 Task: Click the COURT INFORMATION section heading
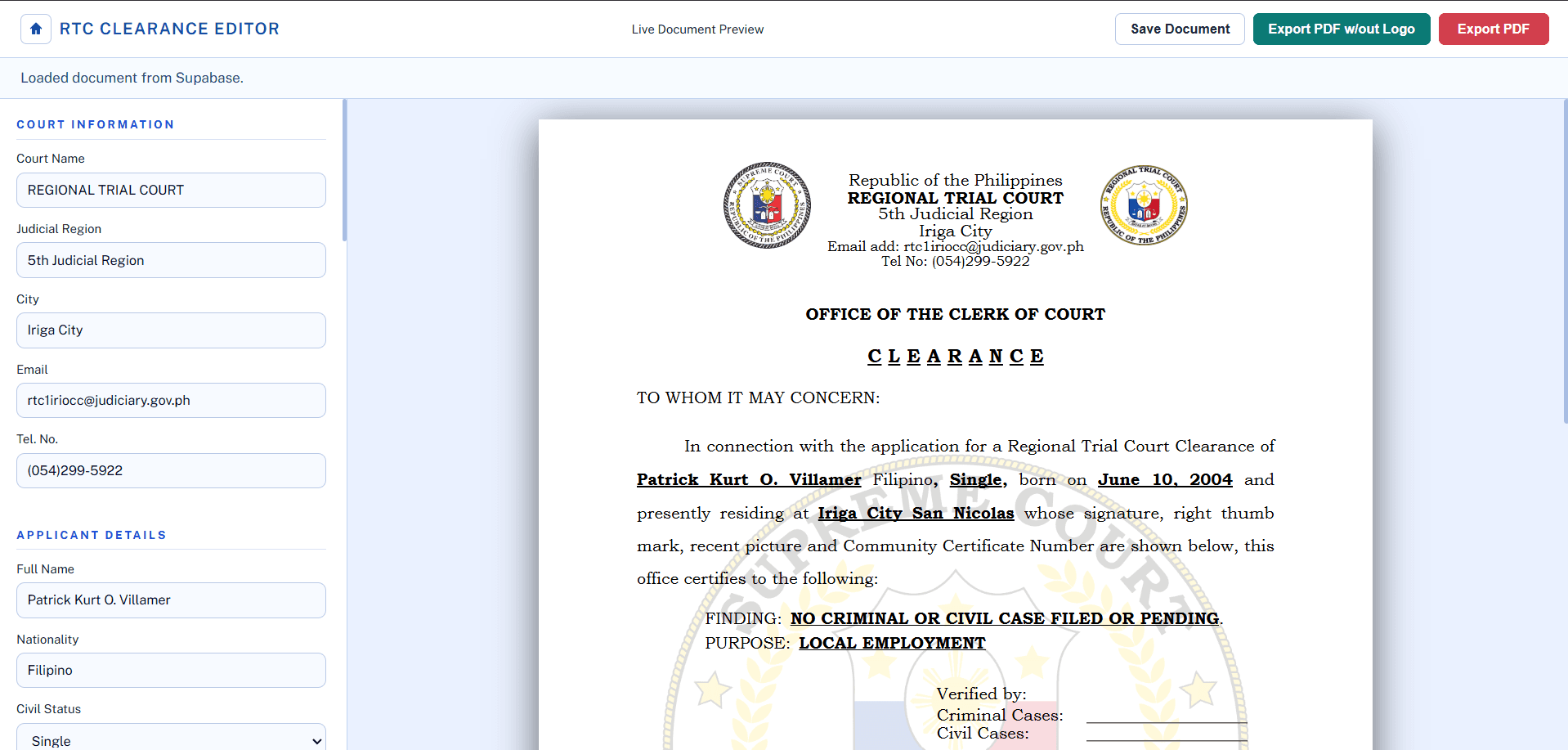[x=96, y=124]
